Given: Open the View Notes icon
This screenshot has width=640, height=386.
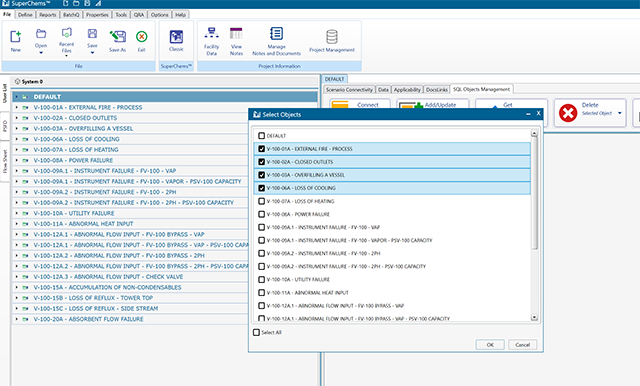Looking at the screenshot, I should tap(236, 33).
